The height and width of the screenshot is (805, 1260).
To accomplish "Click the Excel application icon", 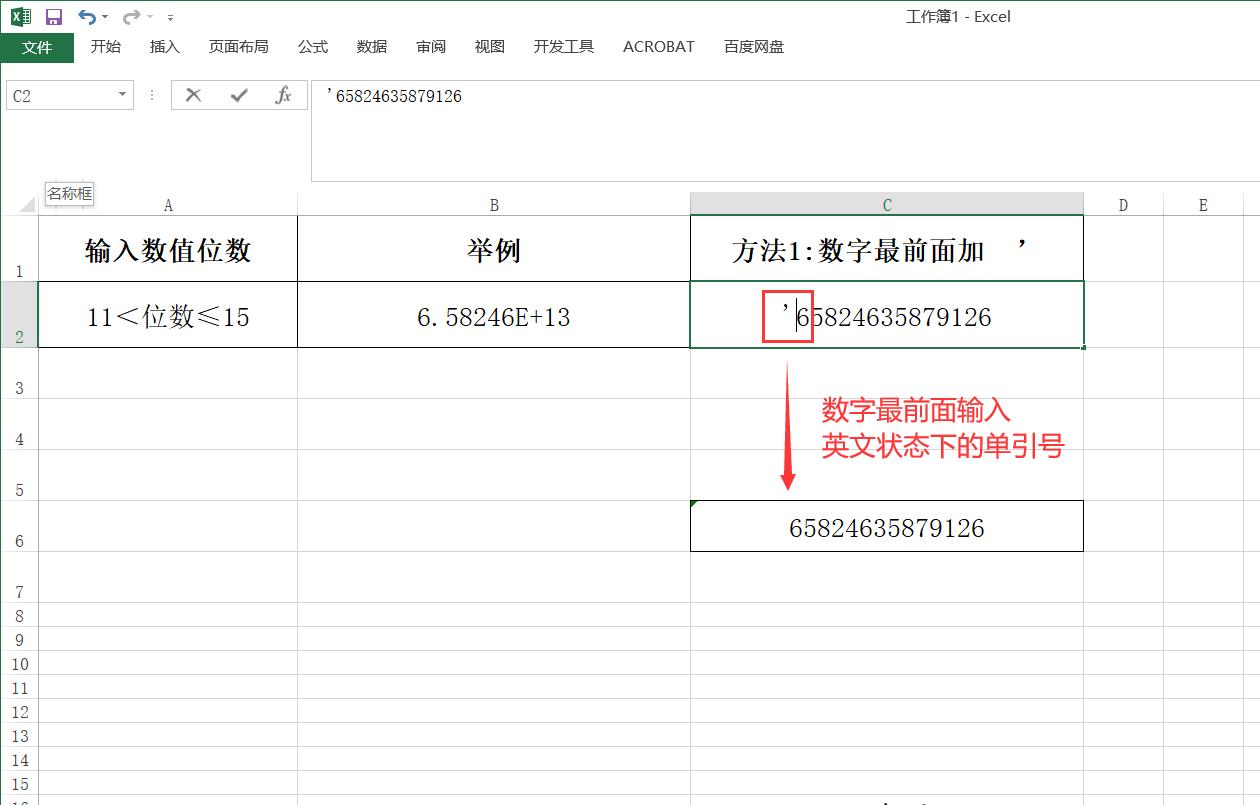I will click(21, 17).
